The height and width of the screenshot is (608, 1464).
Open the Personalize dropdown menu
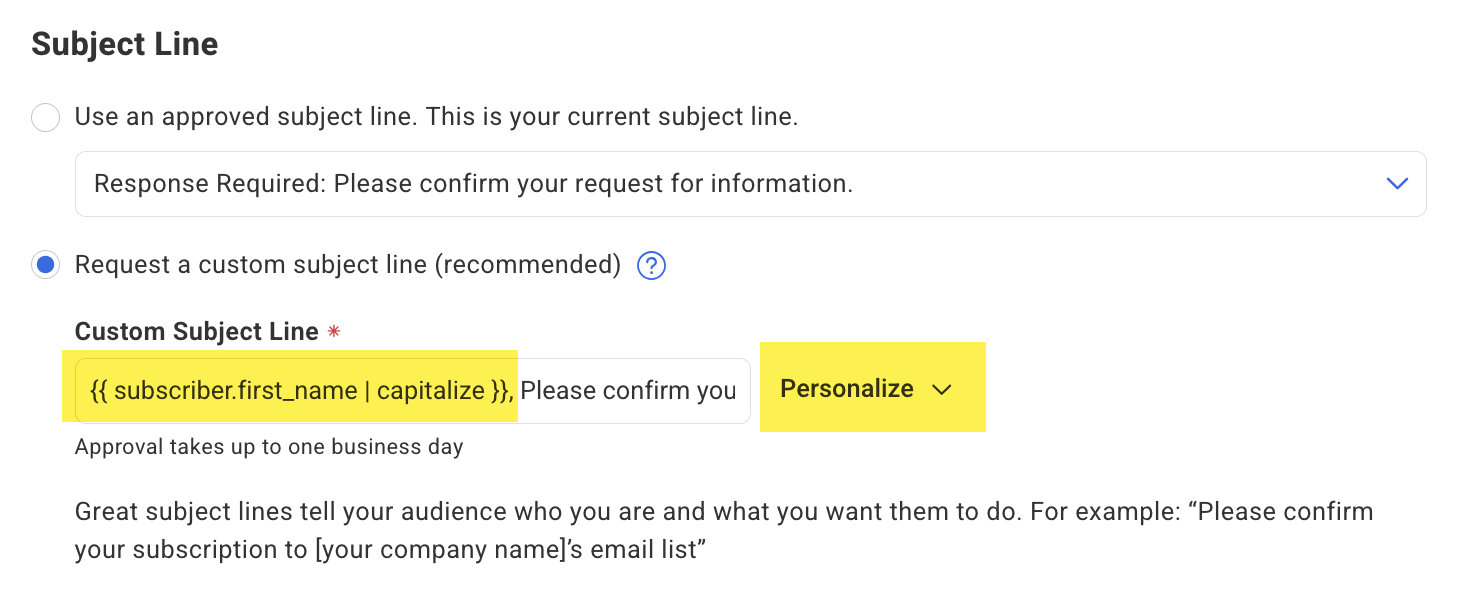coord(872,390)
